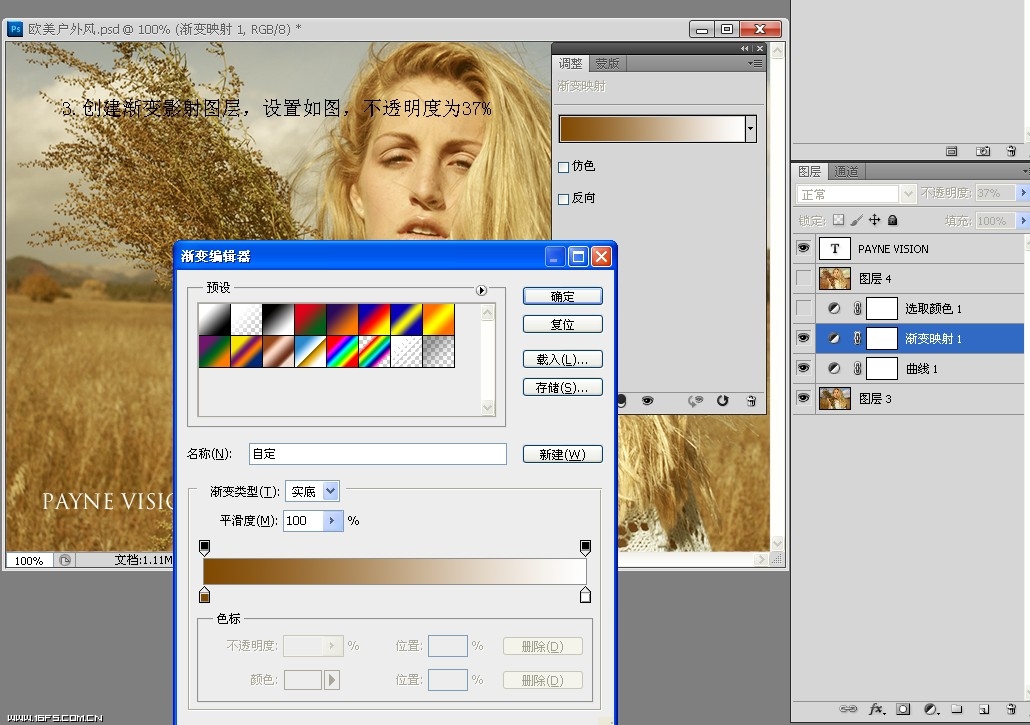Switch to the 图层 tab

click(x=809, y=171)
